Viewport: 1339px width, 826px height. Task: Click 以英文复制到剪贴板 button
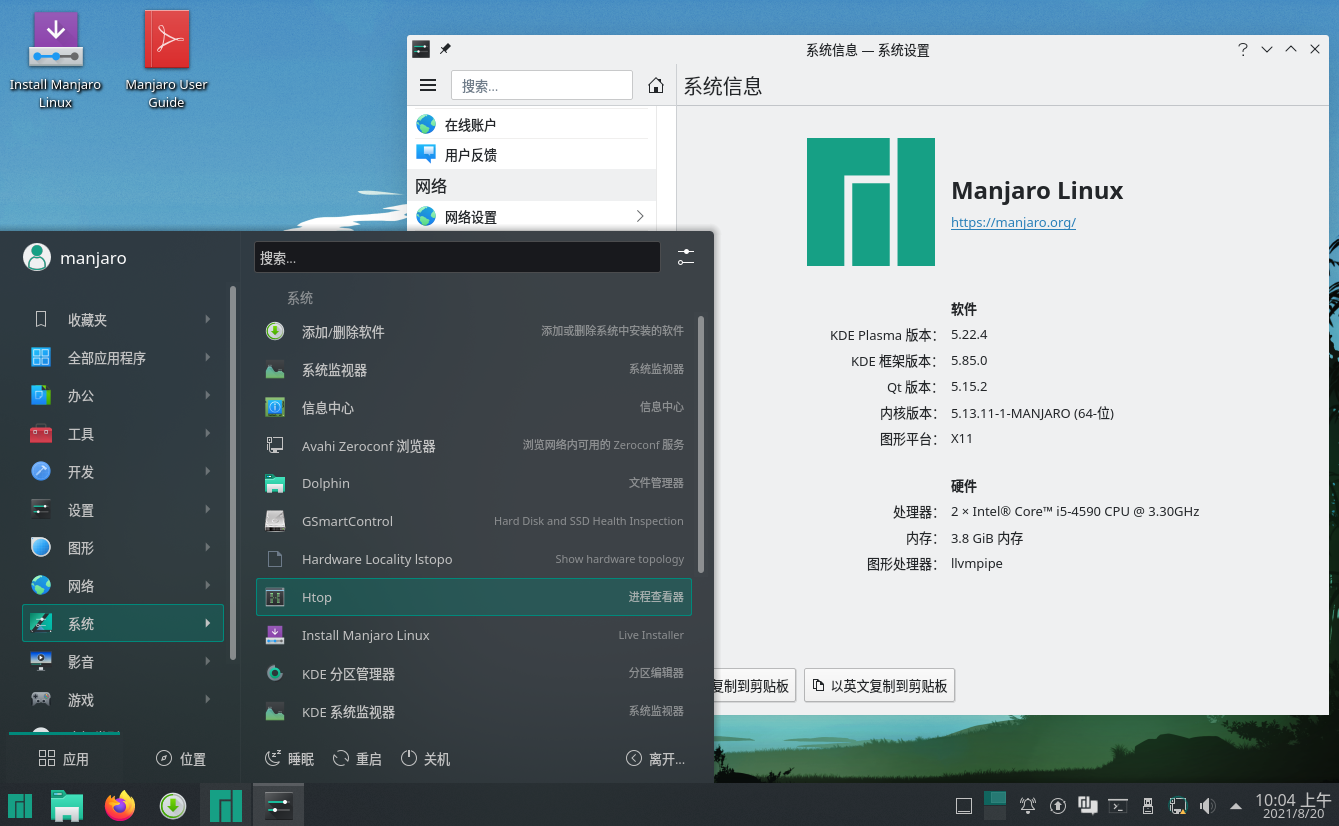click(x=879, y=686)
